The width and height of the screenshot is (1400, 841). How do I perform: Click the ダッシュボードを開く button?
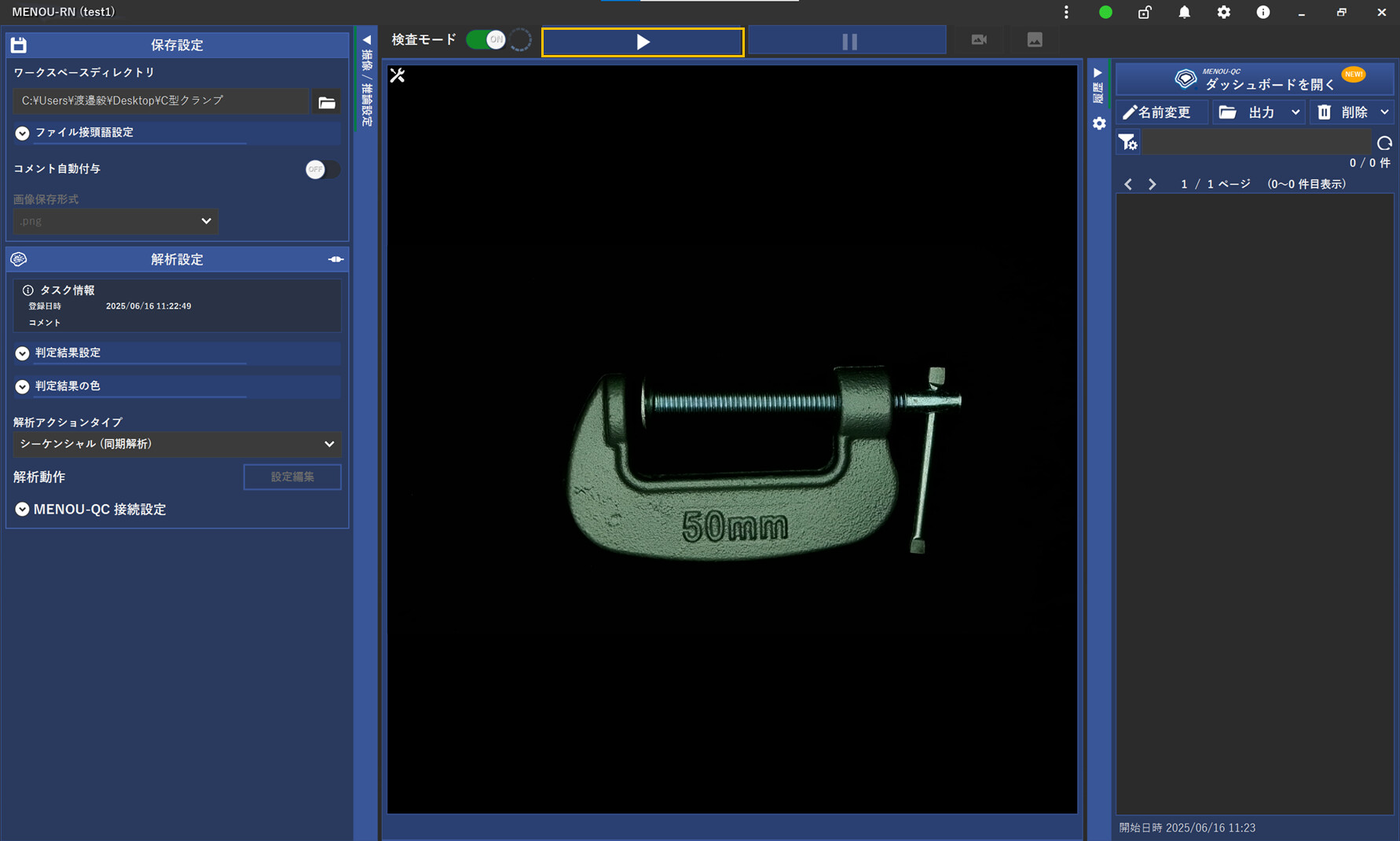tap(1255, 80)
